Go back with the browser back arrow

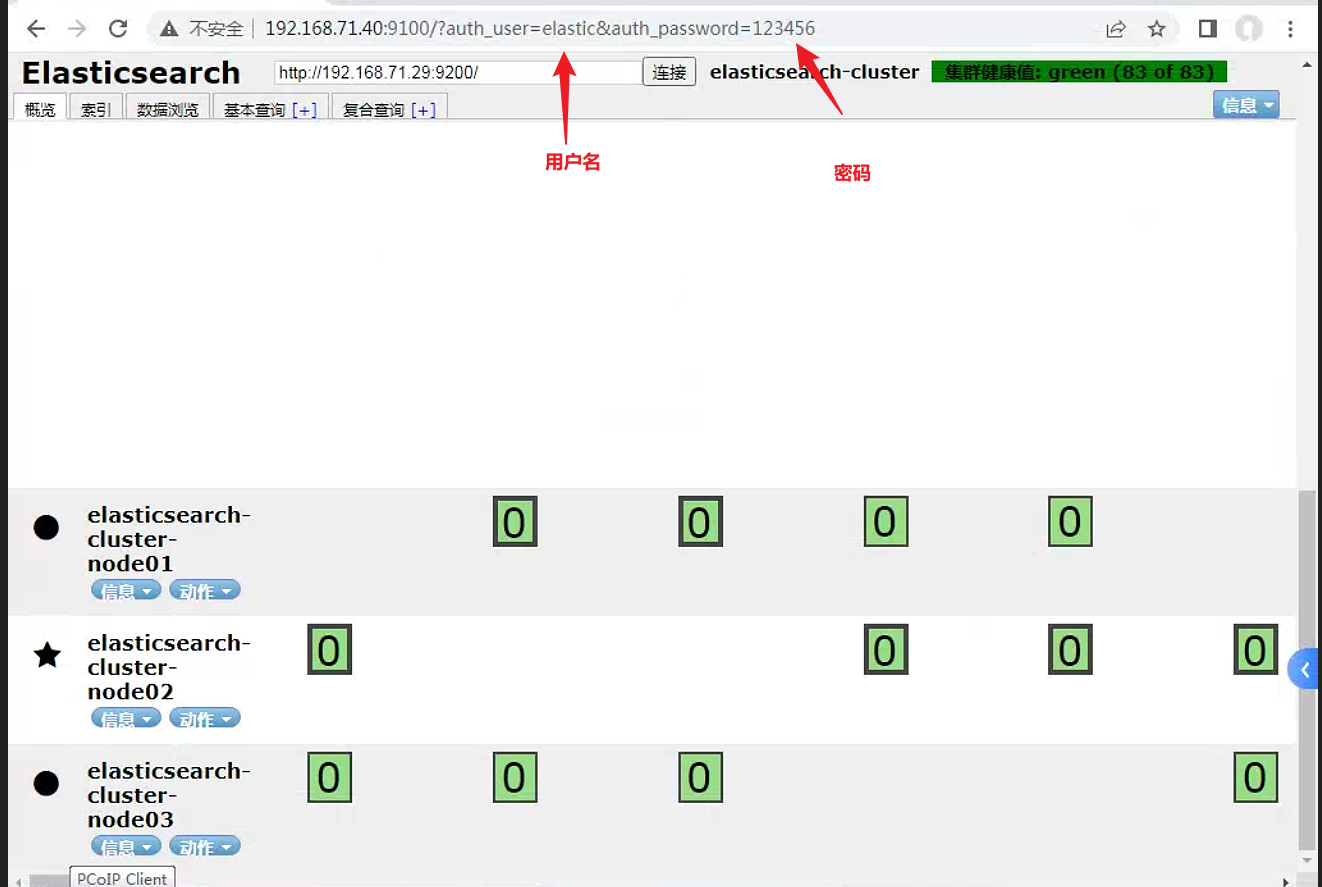click(36, 29)
